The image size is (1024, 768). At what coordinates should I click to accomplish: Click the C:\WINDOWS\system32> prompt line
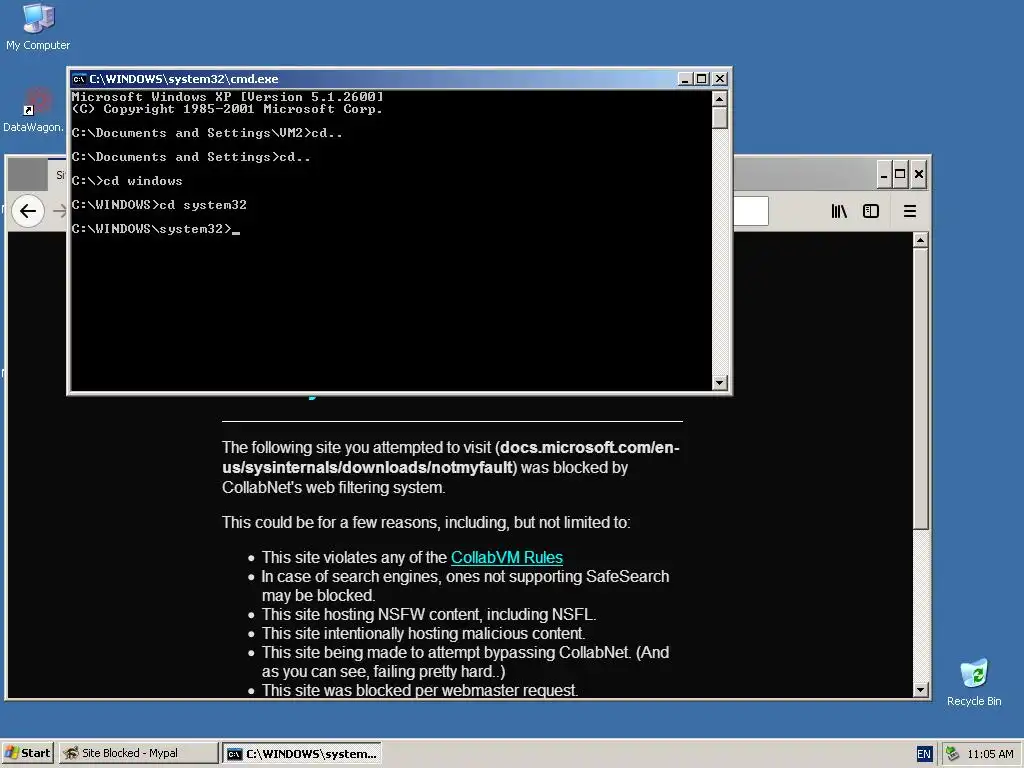coord(155,229)
